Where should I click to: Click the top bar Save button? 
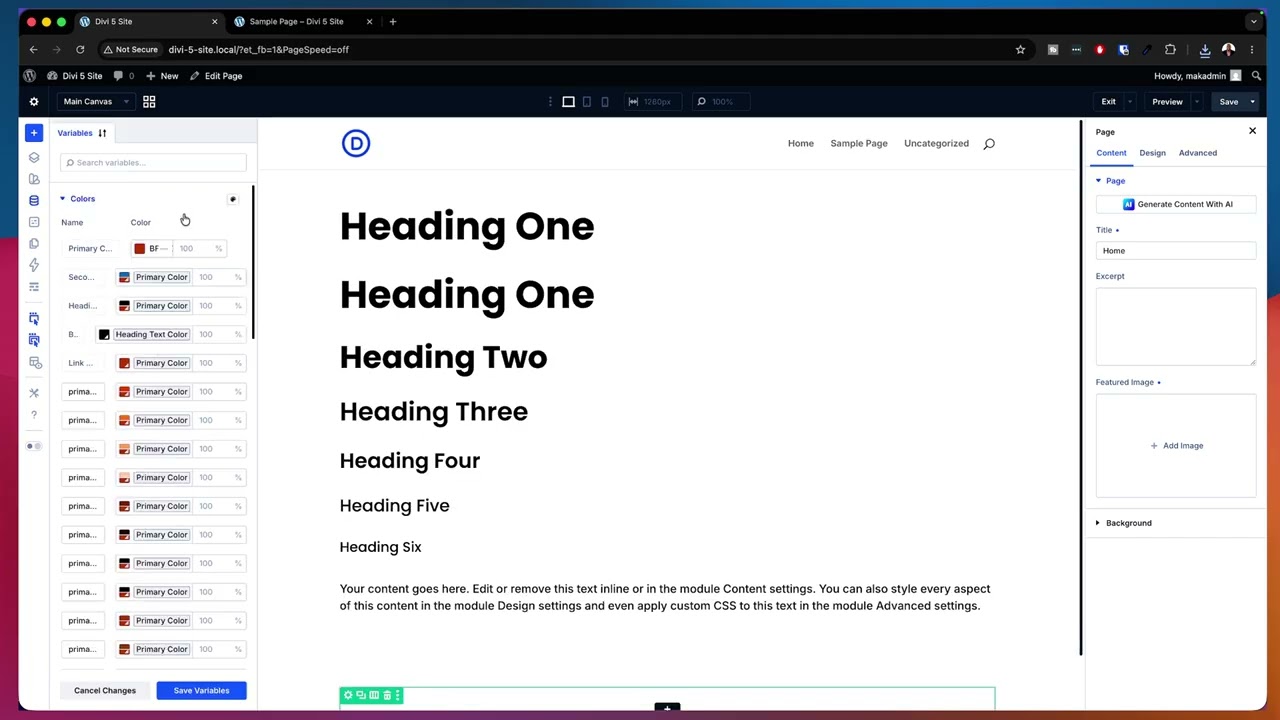(x=1228, y=101)
